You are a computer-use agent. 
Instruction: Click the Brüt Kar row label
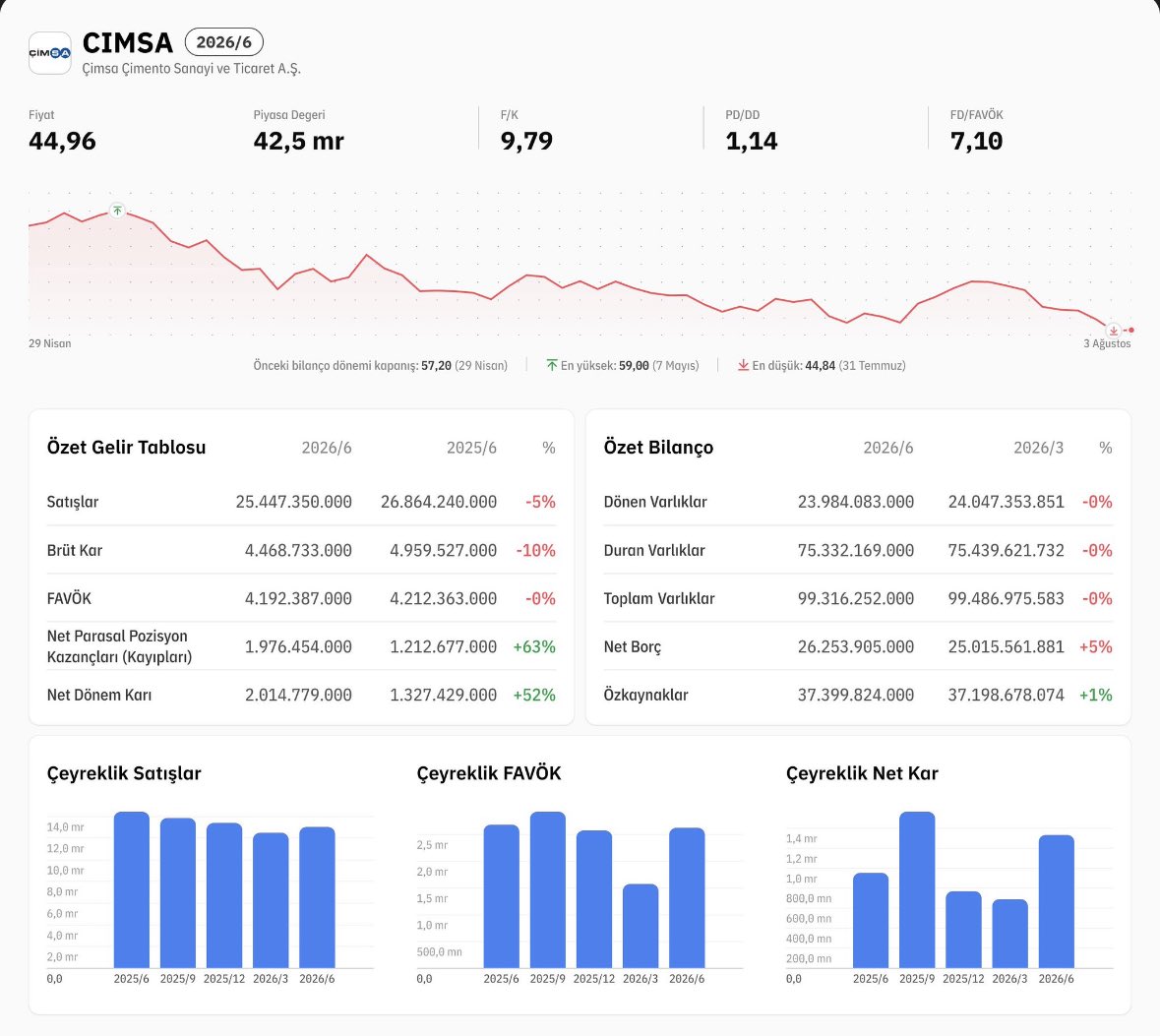(75, 550)
